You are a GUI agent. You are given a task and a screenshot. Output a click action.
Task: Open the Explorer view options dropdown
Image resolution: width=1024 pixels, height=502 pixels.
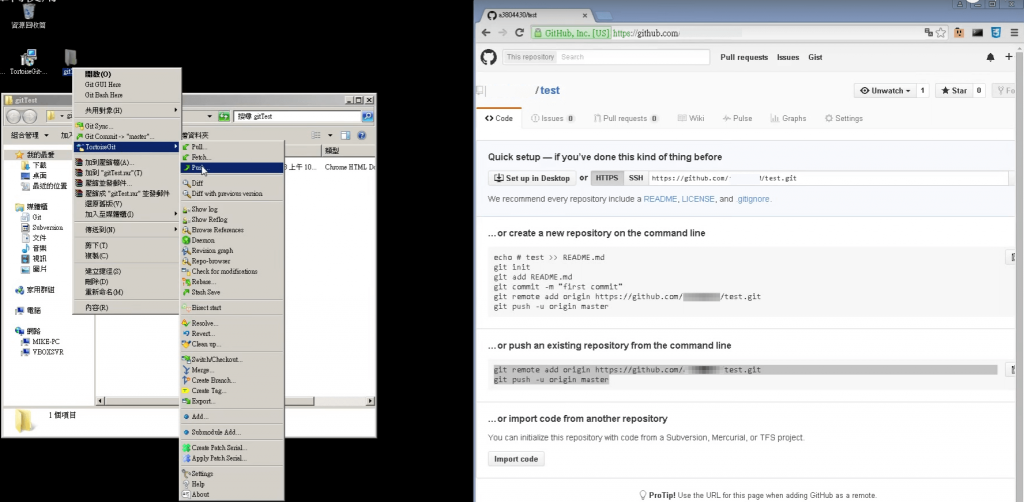click(330, 135)
